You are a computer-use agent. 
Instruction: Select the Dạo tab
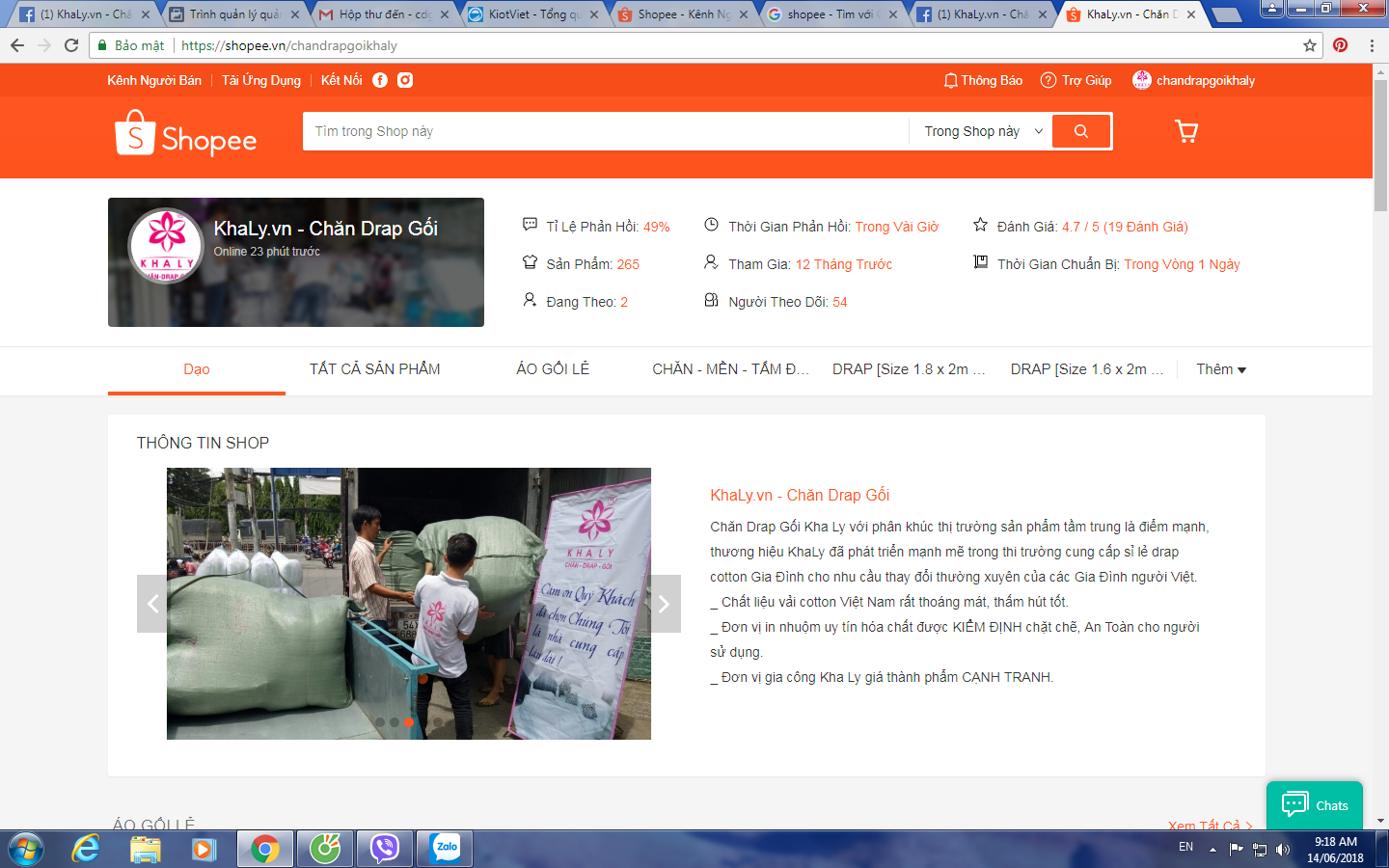pyautogui.click(x=197, y=369)
